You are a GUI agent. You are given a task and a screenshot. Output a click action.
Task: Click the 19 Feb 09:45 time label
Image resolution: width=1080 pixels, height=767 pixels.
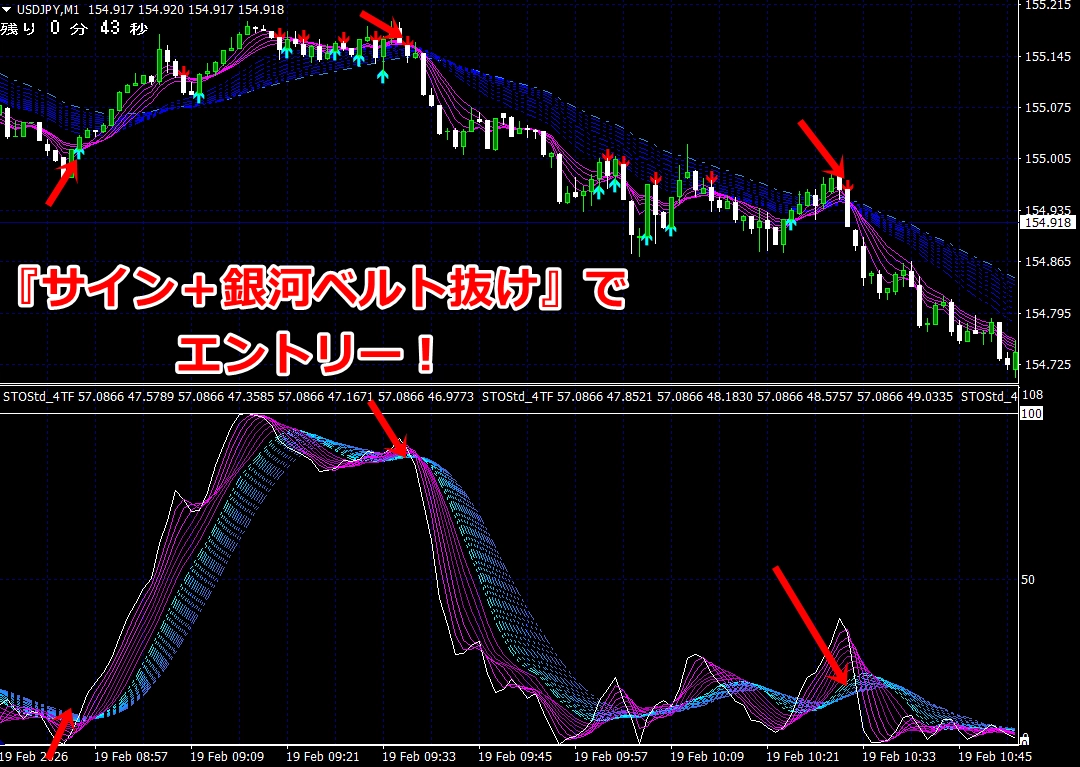click(x=515, y=757)
